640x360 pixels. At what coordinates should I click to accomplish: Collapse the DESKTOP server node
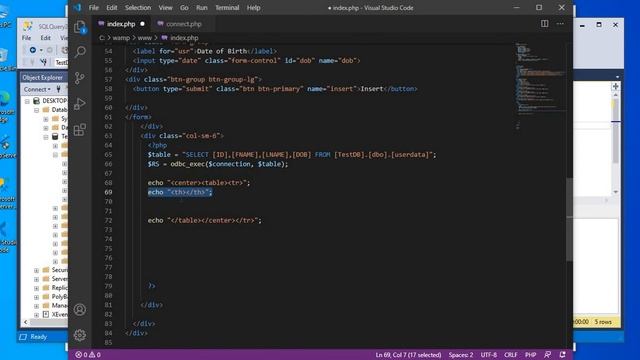coord(27,101)
